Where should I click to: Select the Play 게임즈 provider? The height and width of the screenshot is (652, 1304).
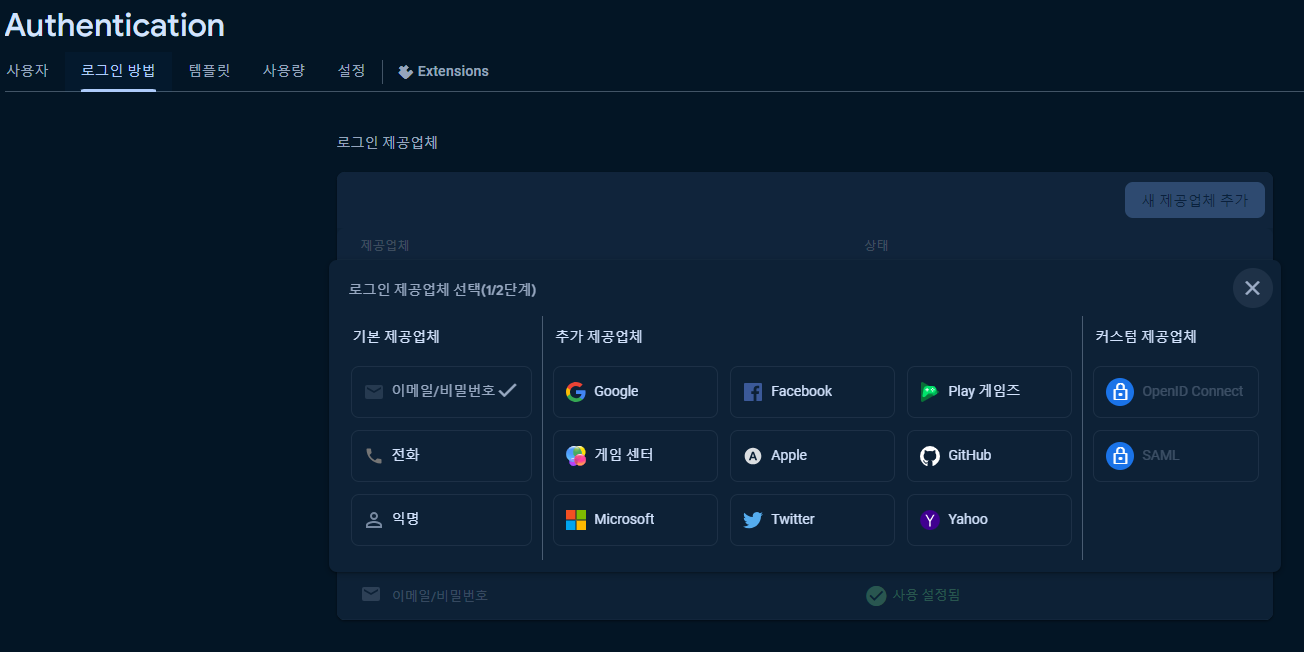point(989,392)
